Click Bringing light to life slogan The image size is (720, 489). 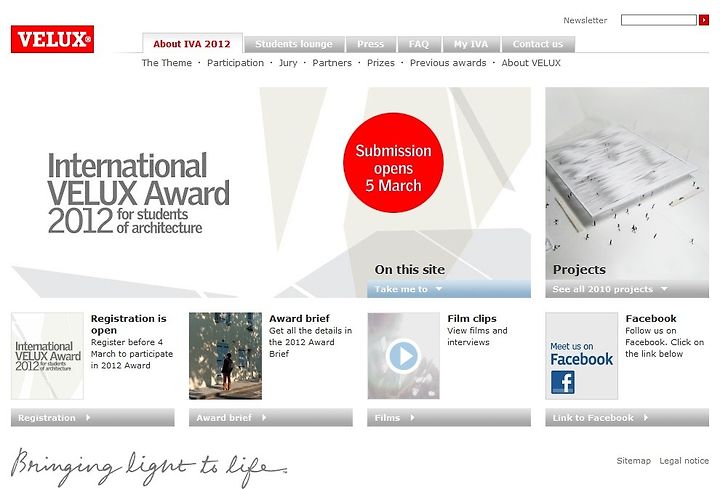[x=149, y=467]
